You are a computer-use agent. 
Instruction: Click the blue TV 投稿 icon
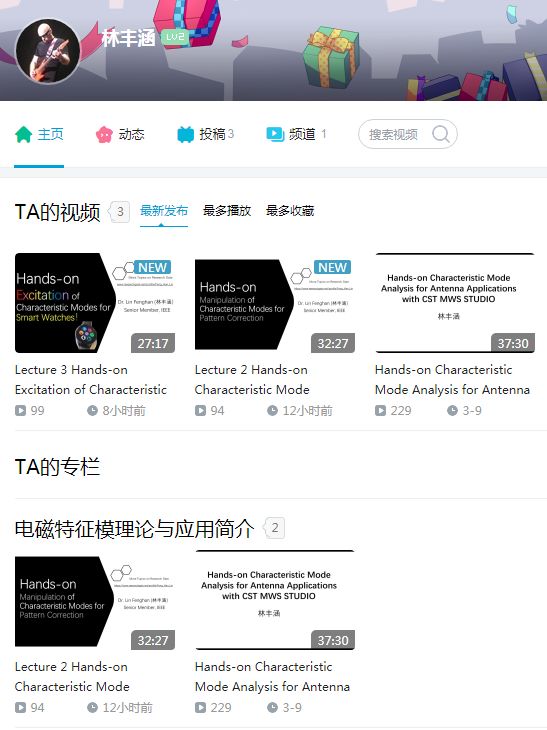185,135
